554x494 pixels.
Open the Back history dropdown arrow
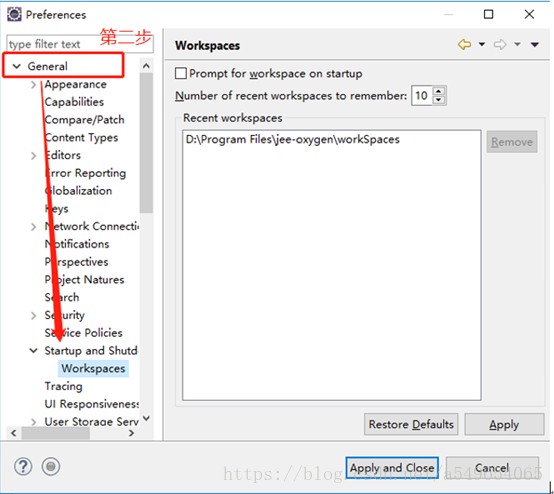click(x=482, y=45)
